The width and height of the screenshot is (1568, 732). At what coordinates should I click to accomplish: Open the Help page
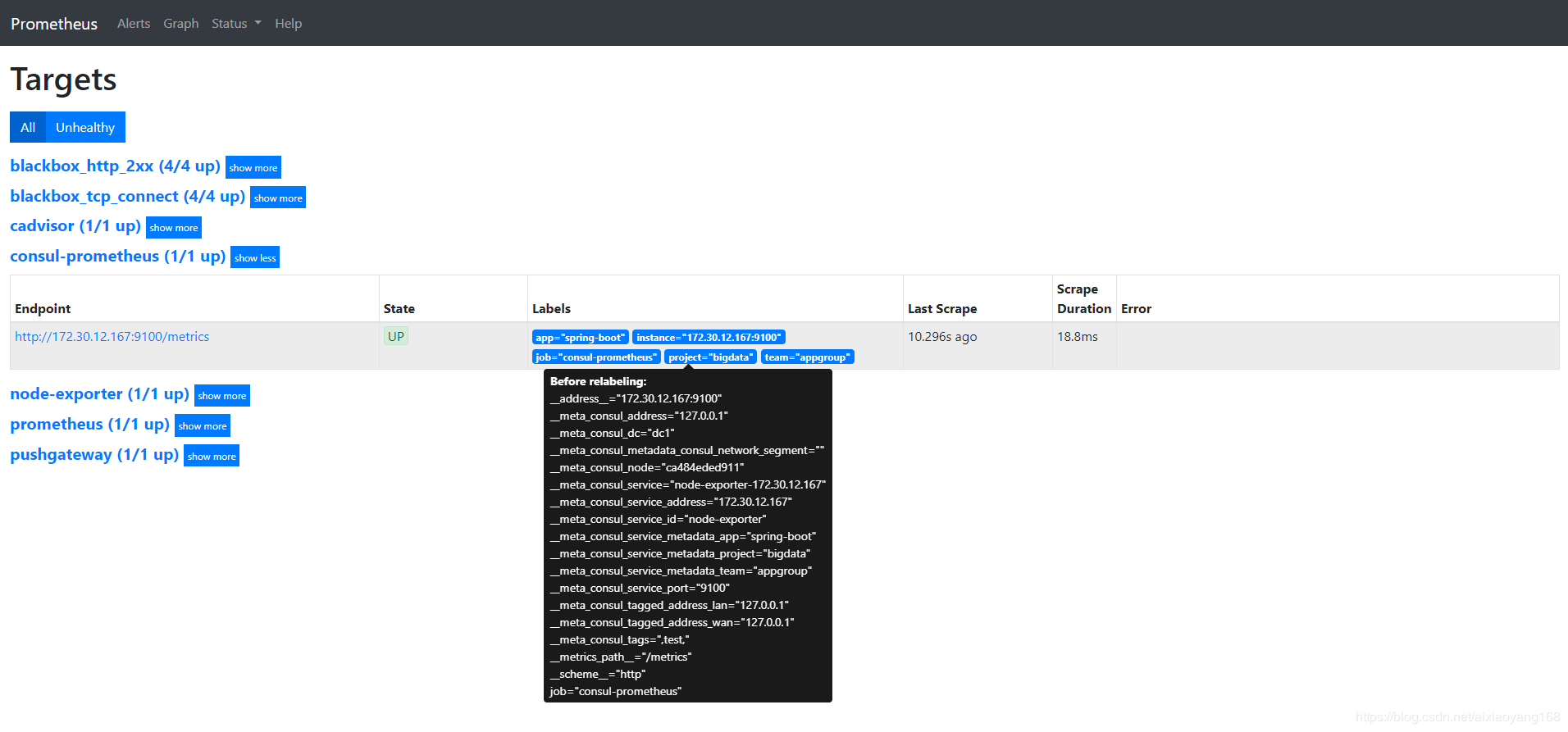pos(289,24)
